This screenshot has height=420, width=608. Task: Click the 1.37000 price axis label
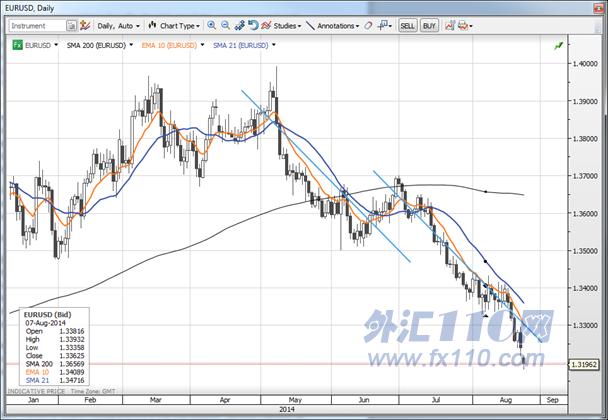(x=585, y=176)
